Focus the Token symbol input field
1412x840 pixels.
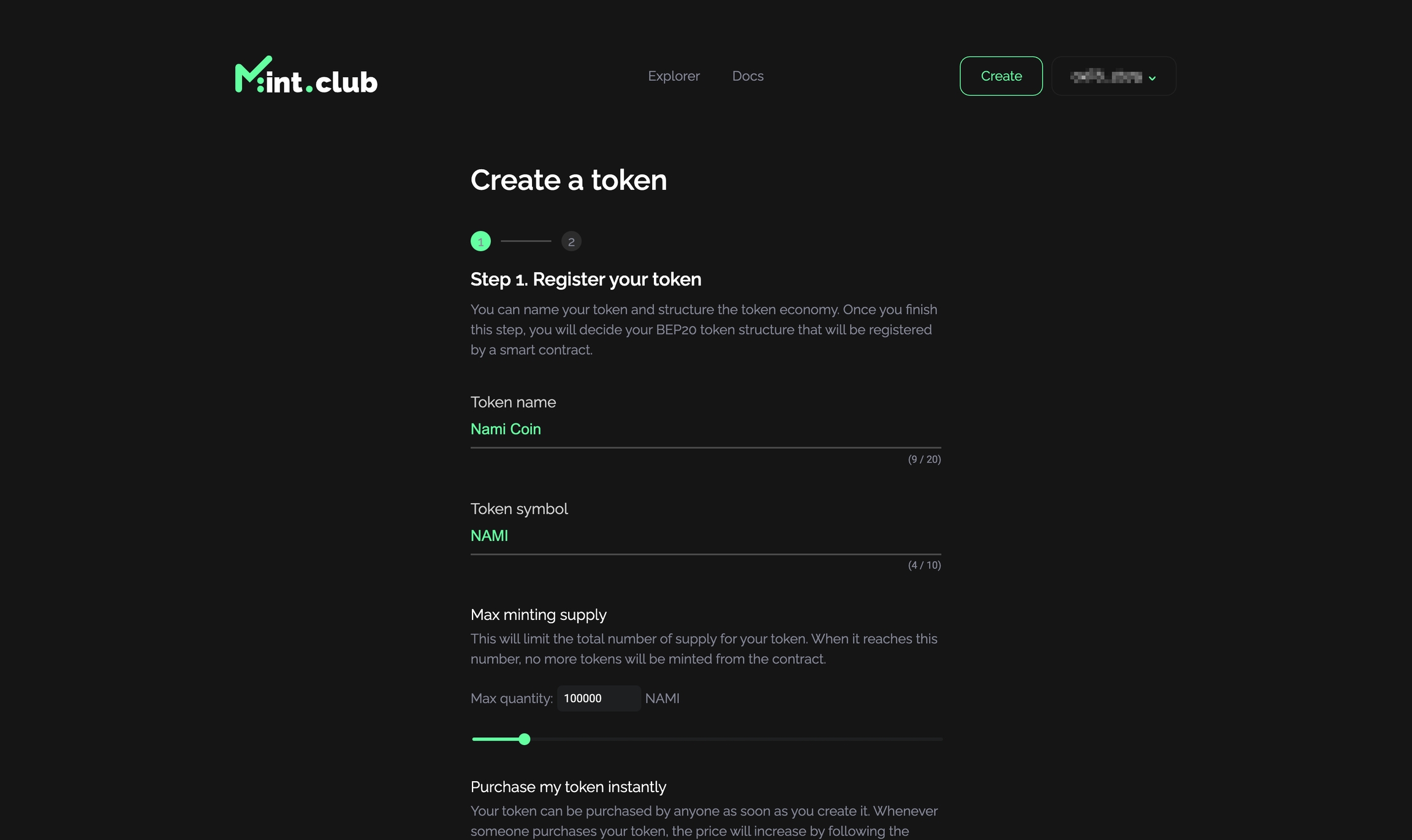(705, 536)
